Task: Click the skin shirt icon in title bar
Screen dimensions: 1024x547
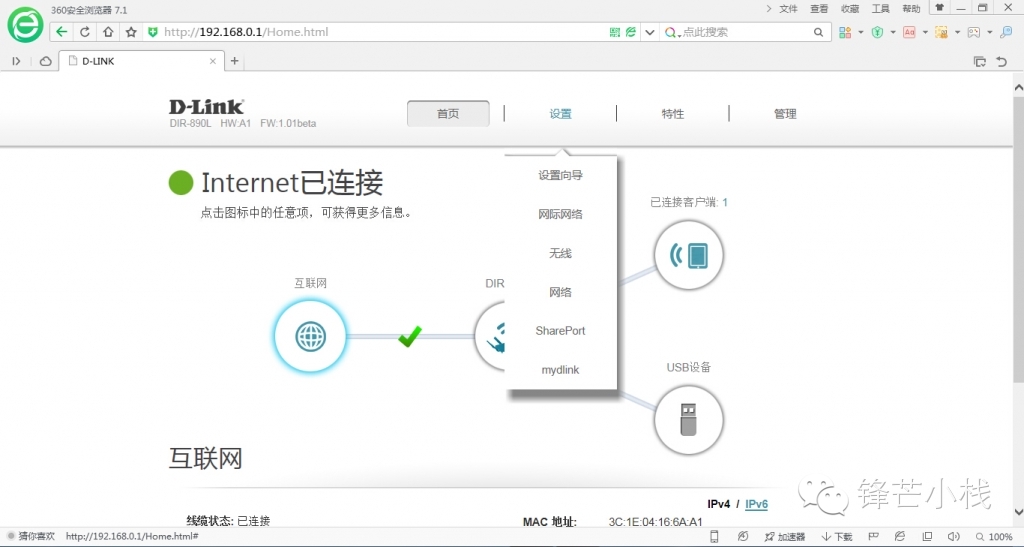Action: pos(939,8)
